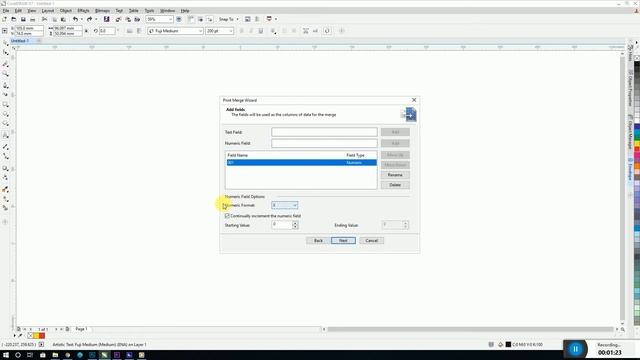
Task: Open the Object menu
Action: (x=66, y=11)
